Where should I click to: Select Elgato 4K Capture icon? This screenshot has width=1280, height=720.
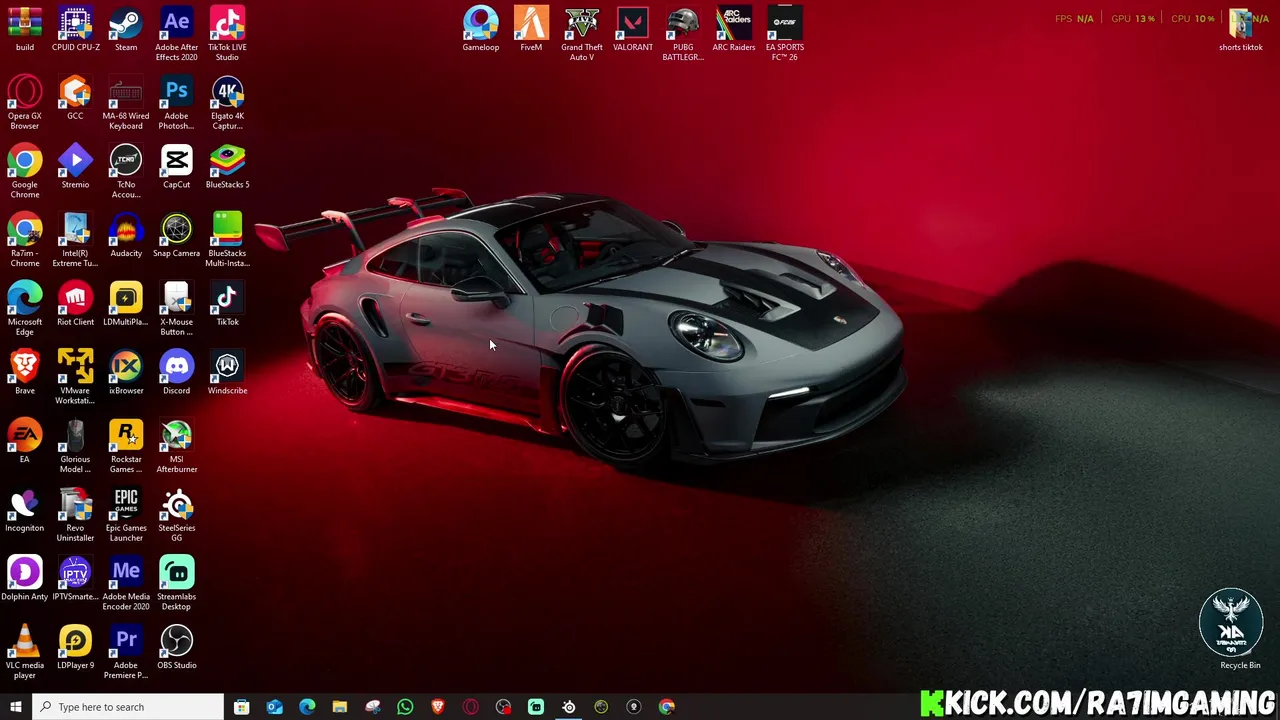(227, 102)
